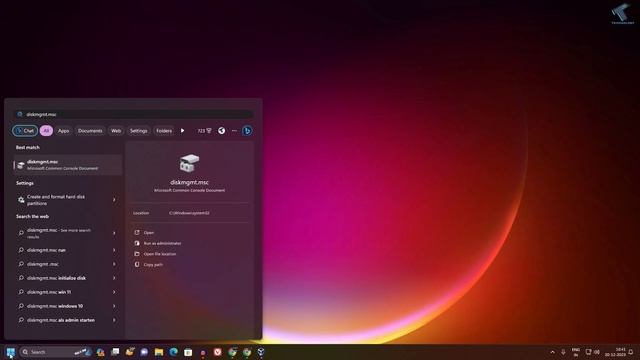Click the search field containing diskmgmt.msc
Viewport: 640px width, 360px height.
click(134, 114)
